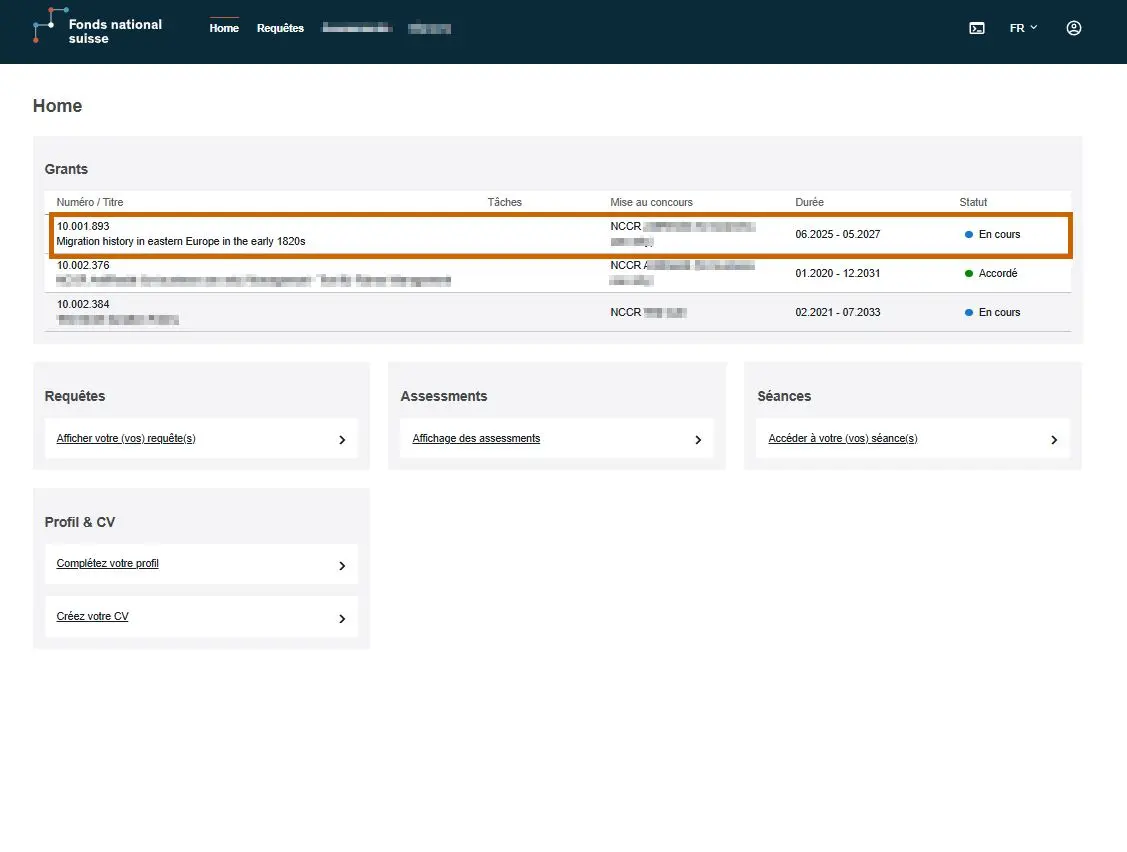This screenshot has width=1127, height=852.
Task: Open the user account profile icon
Action: (x=1074, y=28)
